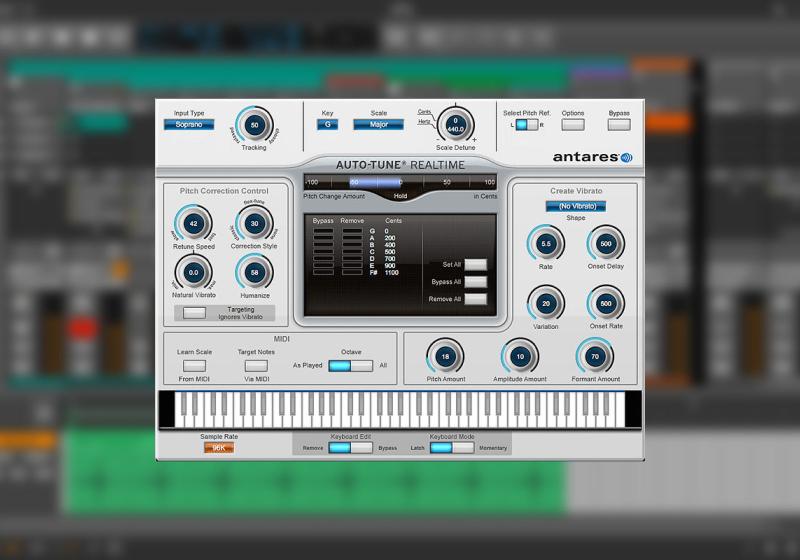The image size is (800, 560).
Task: Click the Formant Amount knob
Action: coord(595,357)
